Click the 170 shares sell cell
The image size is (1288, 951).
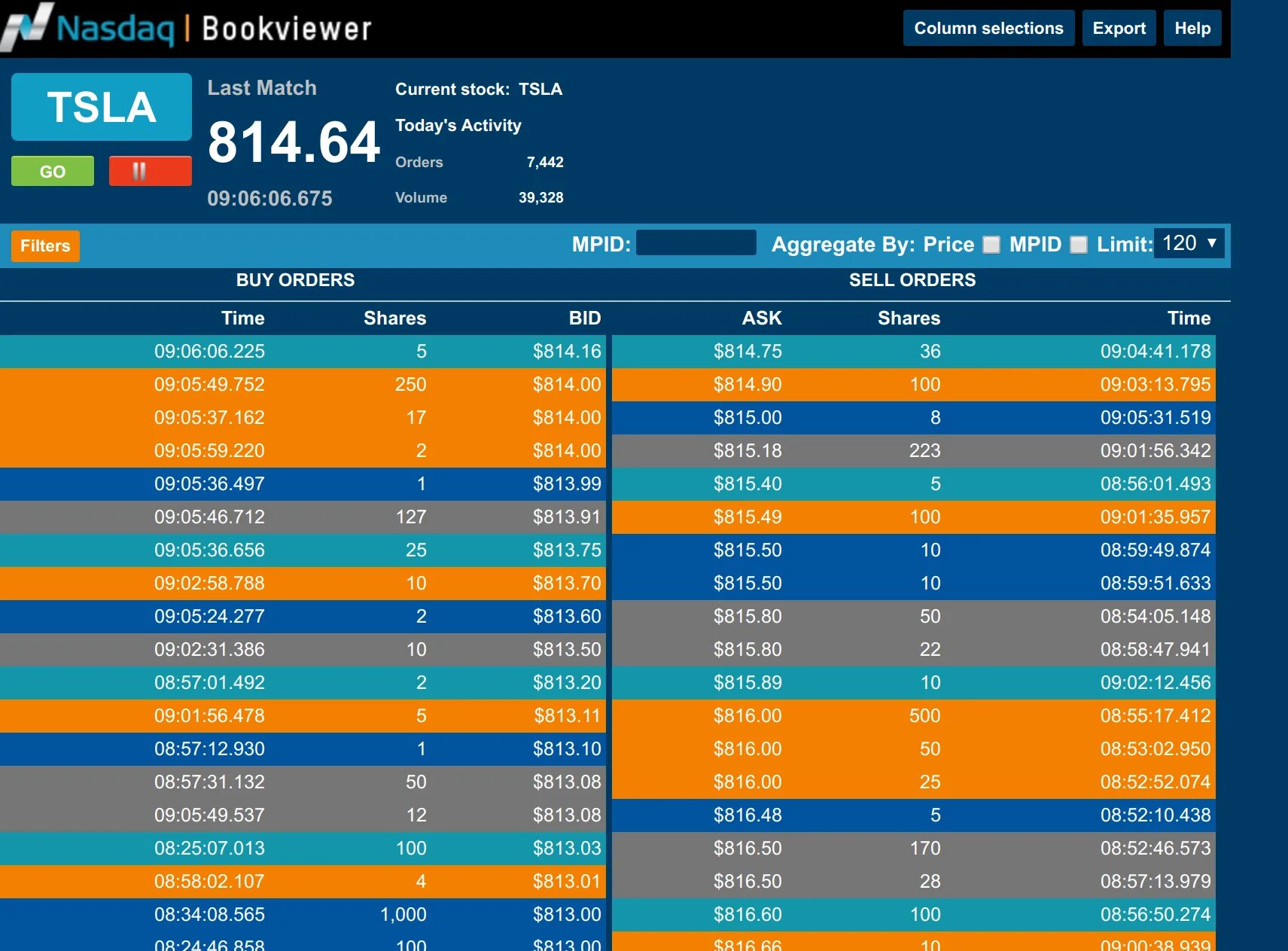pos(924,848)
